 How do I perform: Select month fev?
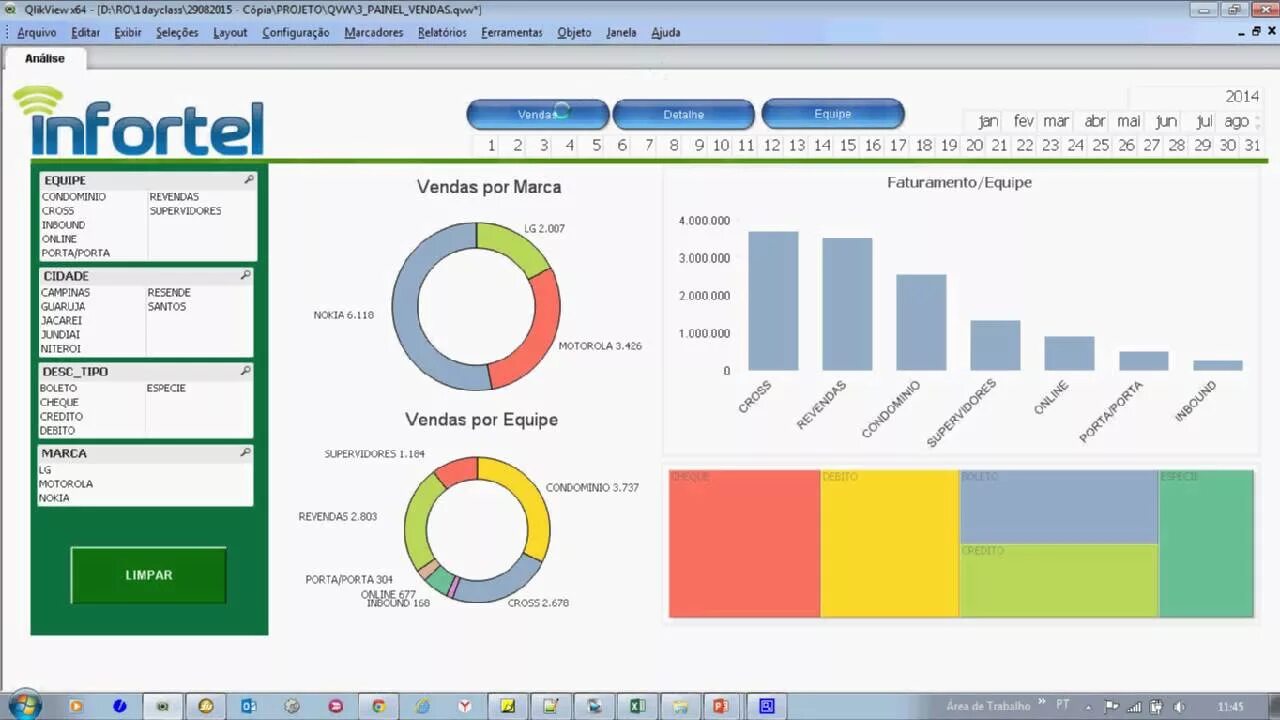[1023, 121]
